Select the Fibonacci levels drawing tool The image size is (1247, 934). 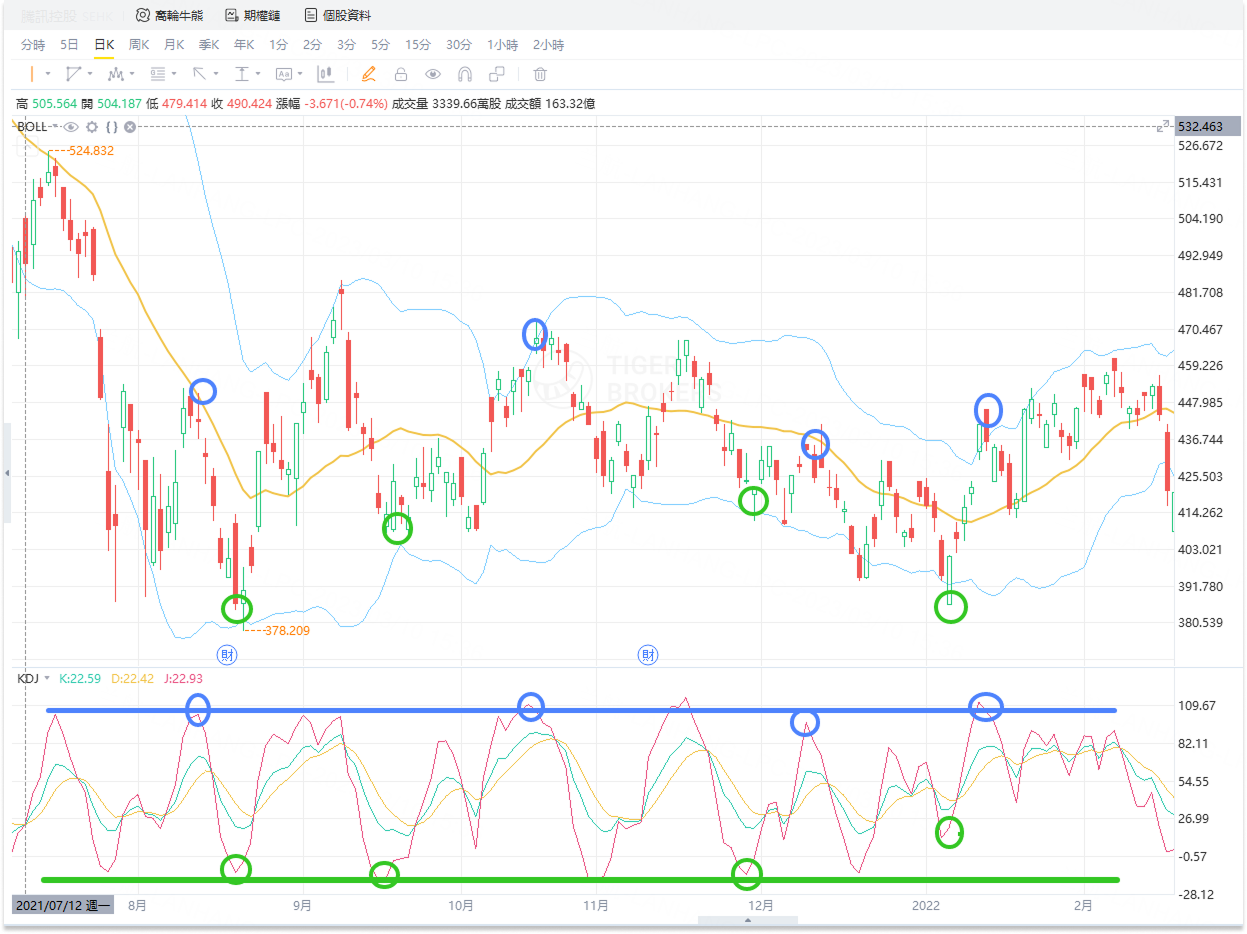[157, 74]
